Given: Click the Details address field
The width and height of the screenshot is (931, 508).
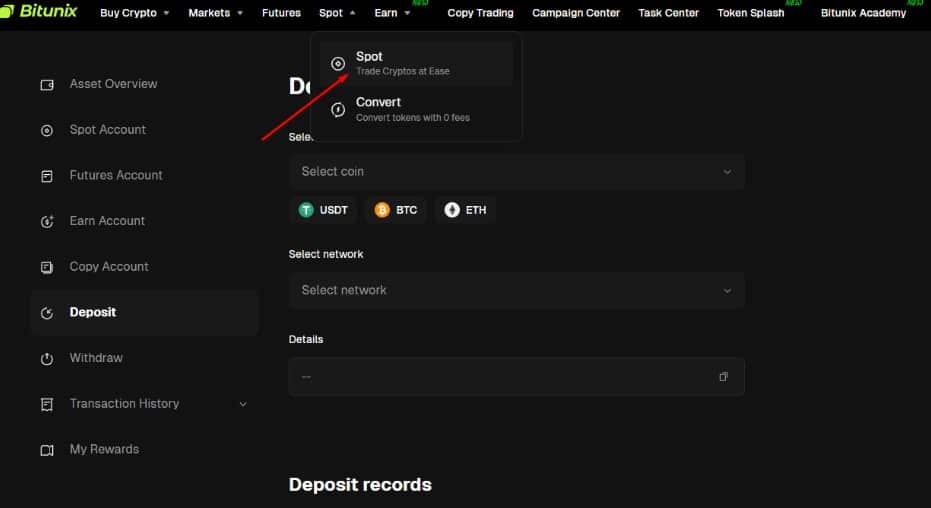Looking at the screenshot, I should 517,377.
